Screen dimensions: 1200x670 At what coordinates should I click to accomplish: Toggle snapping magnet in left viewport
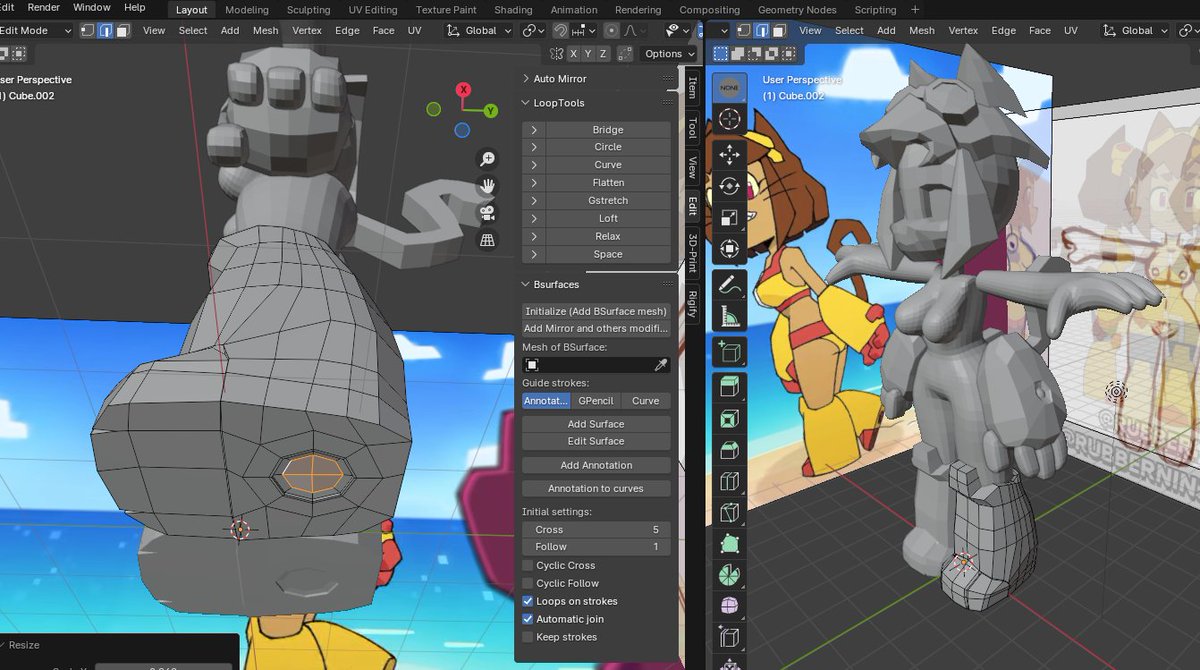pyautogui.click(x=561, y=31)
